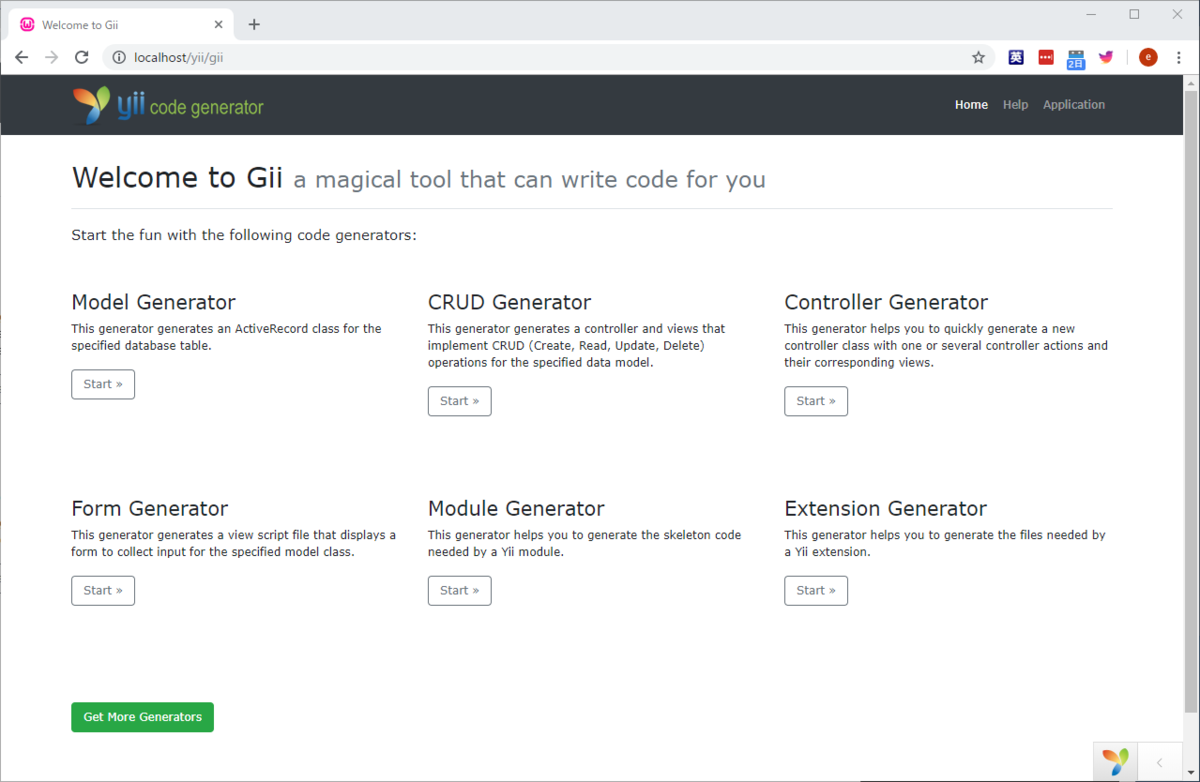Viewport: 1200px width, 782px height.
Task: Start the Form Generator
Action: point(103,590)
